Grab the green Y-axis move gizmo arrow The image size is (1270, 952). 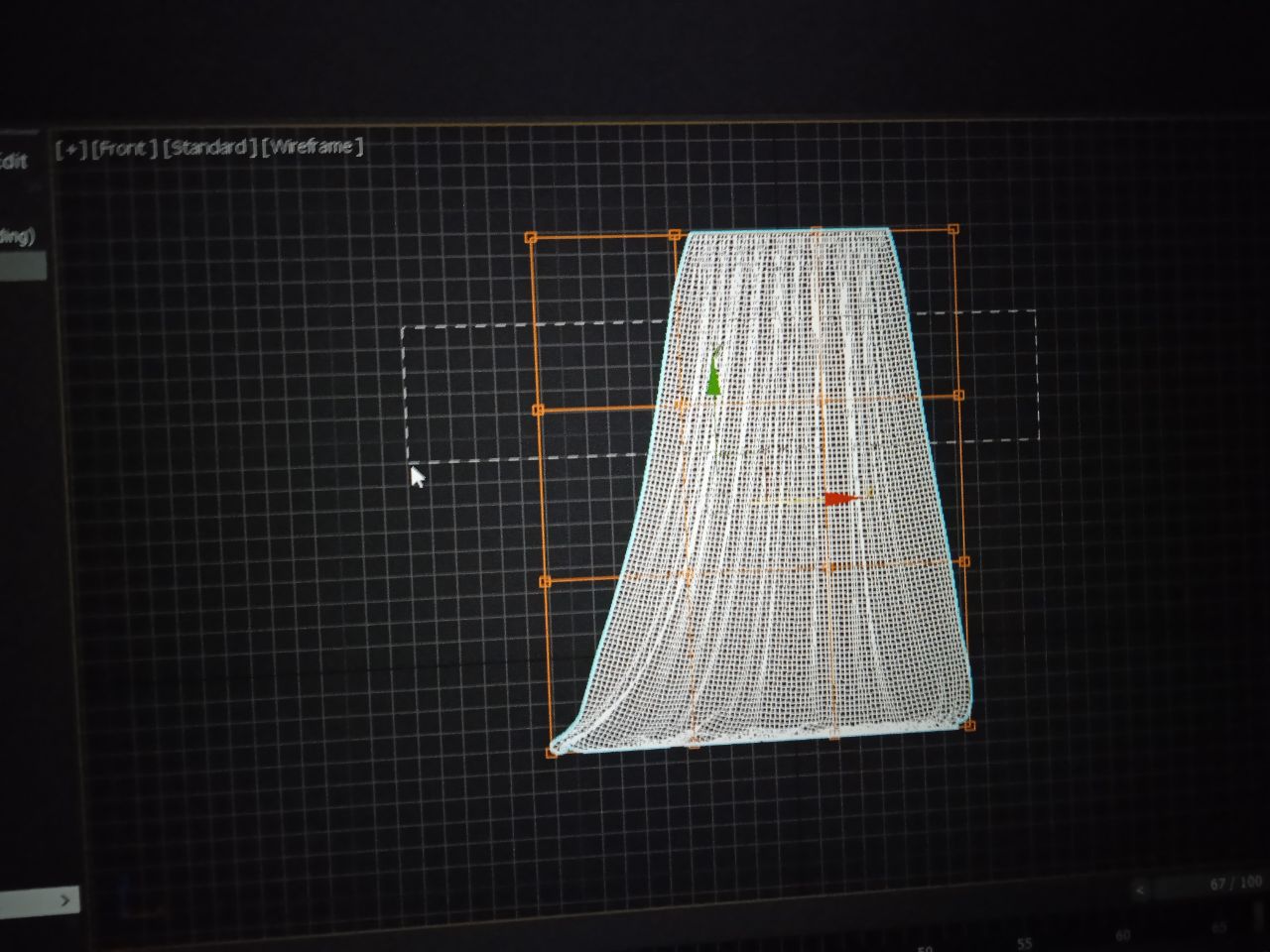coord(713,377)
